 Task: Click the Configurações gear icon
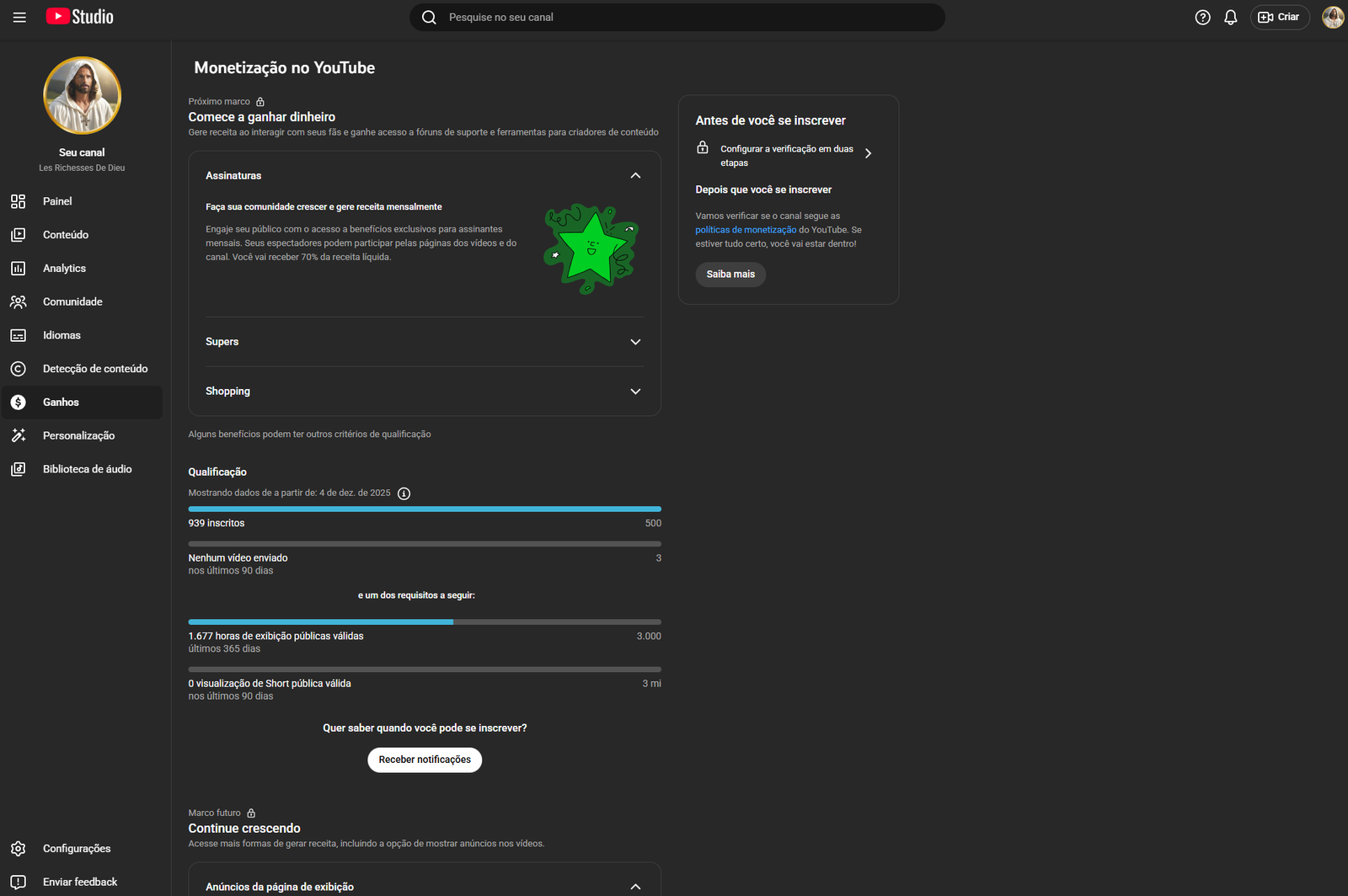pyautogui.click(x=19, y=849)
